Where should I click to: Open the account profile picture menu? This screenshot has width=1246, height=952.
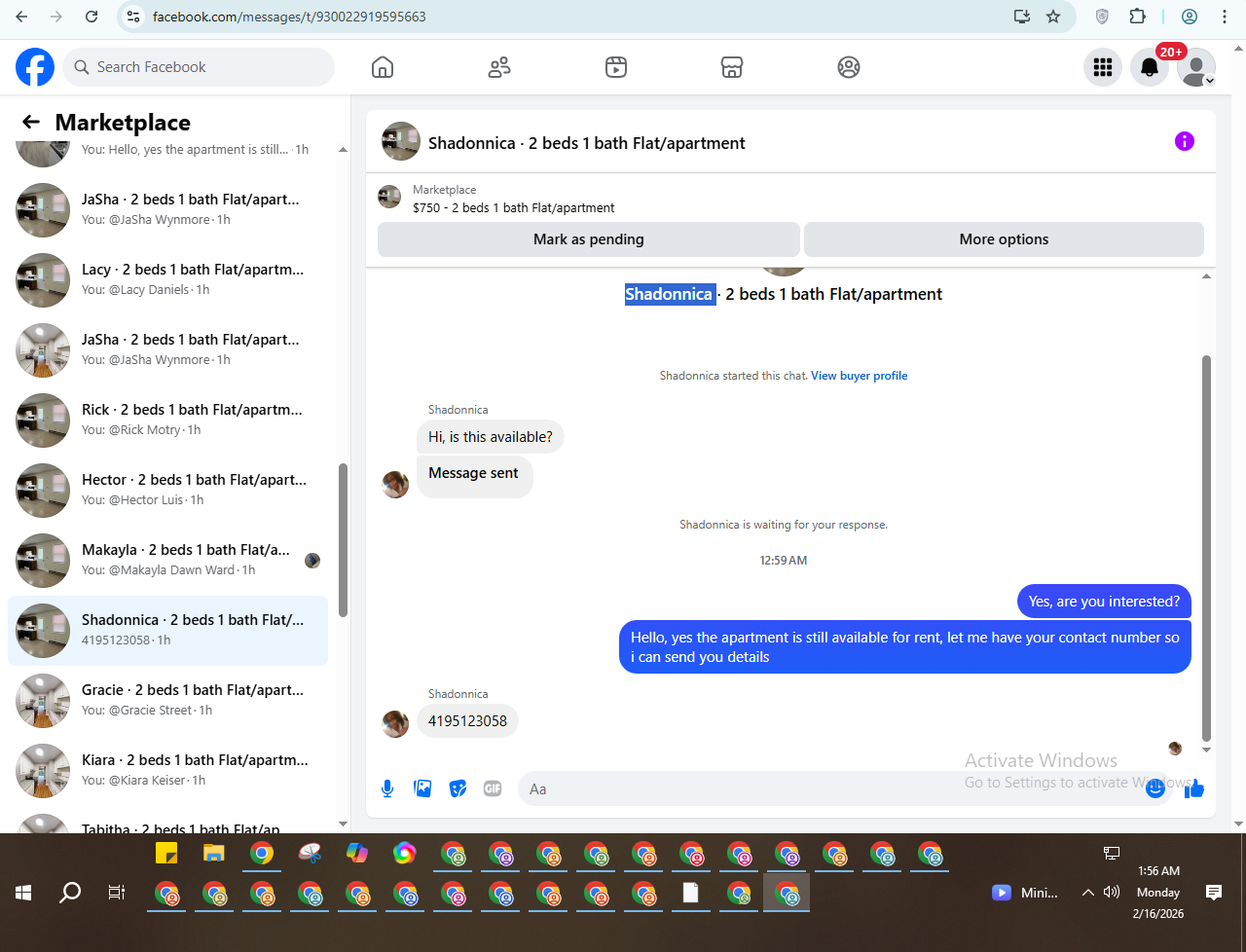1196,67
